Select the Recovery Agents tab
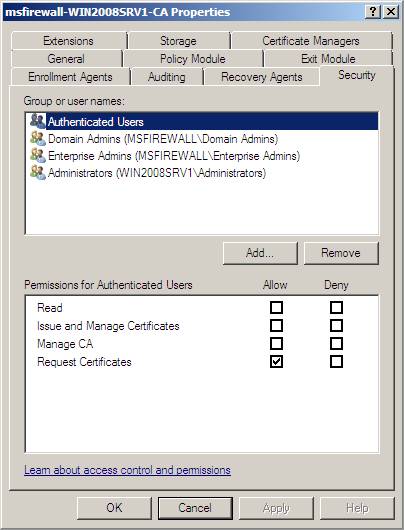Image resolution: width=404 pixels, height=530 pixels. 262,77
